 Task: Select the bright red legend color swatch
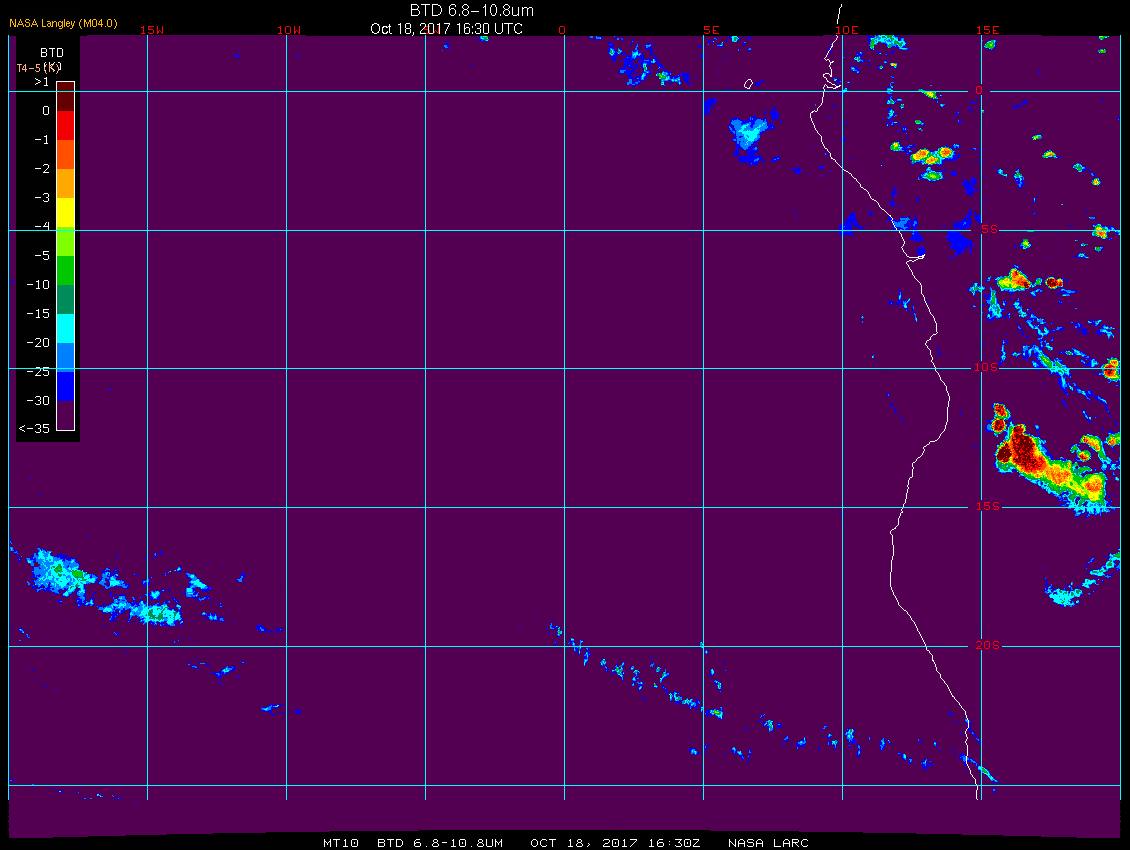click(66, 125)
